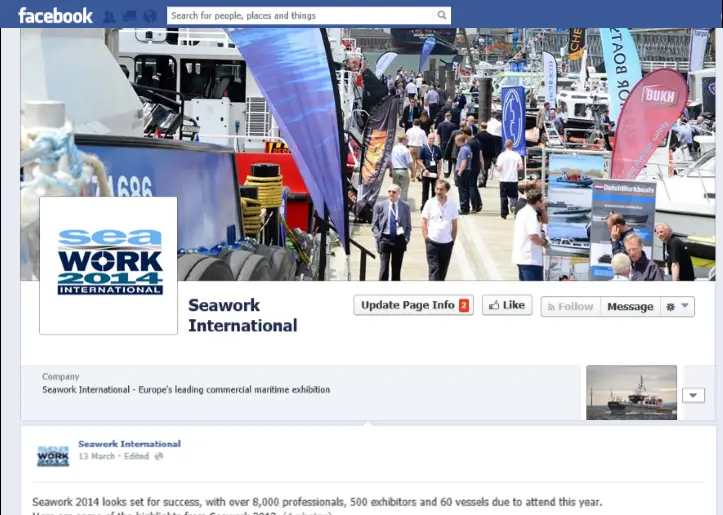This screenshot has height=515, width=723.
Task: Open the 13 March post timestamp
Action: click(96, 456)
